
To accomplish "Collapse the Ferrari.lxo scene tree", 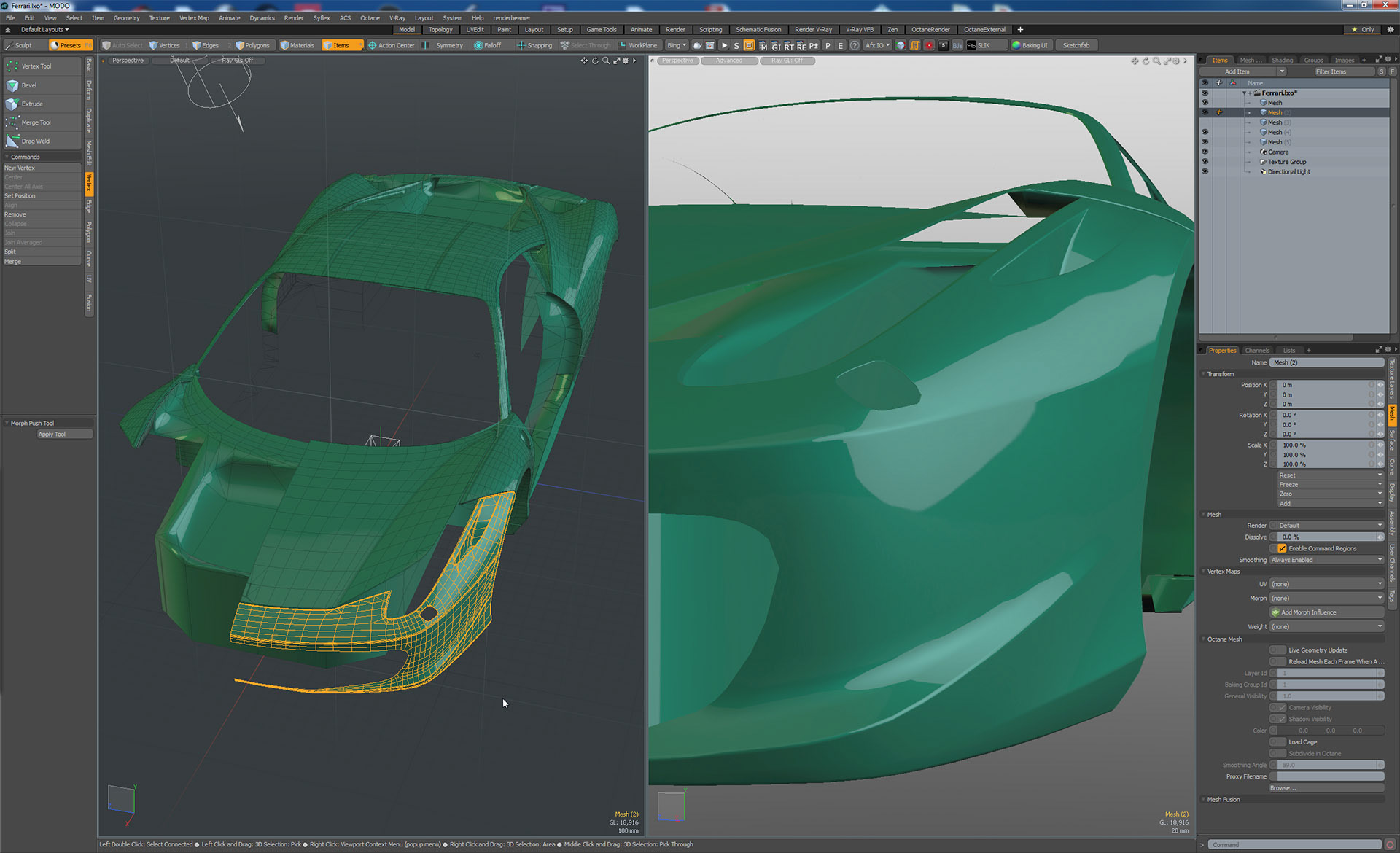I will click(1244, 93).
